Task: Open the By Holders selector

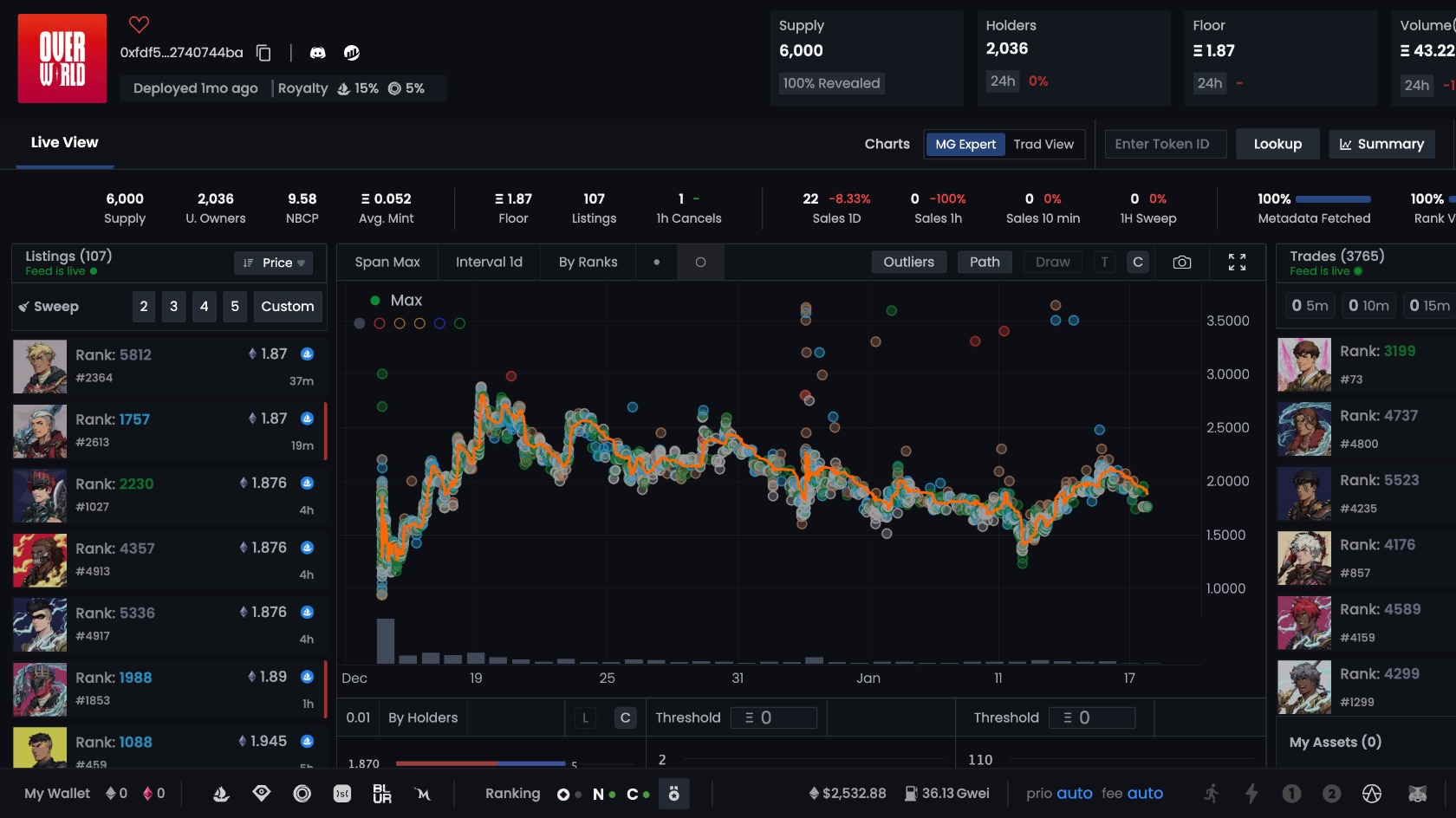Action: click(x=423, y=717)
